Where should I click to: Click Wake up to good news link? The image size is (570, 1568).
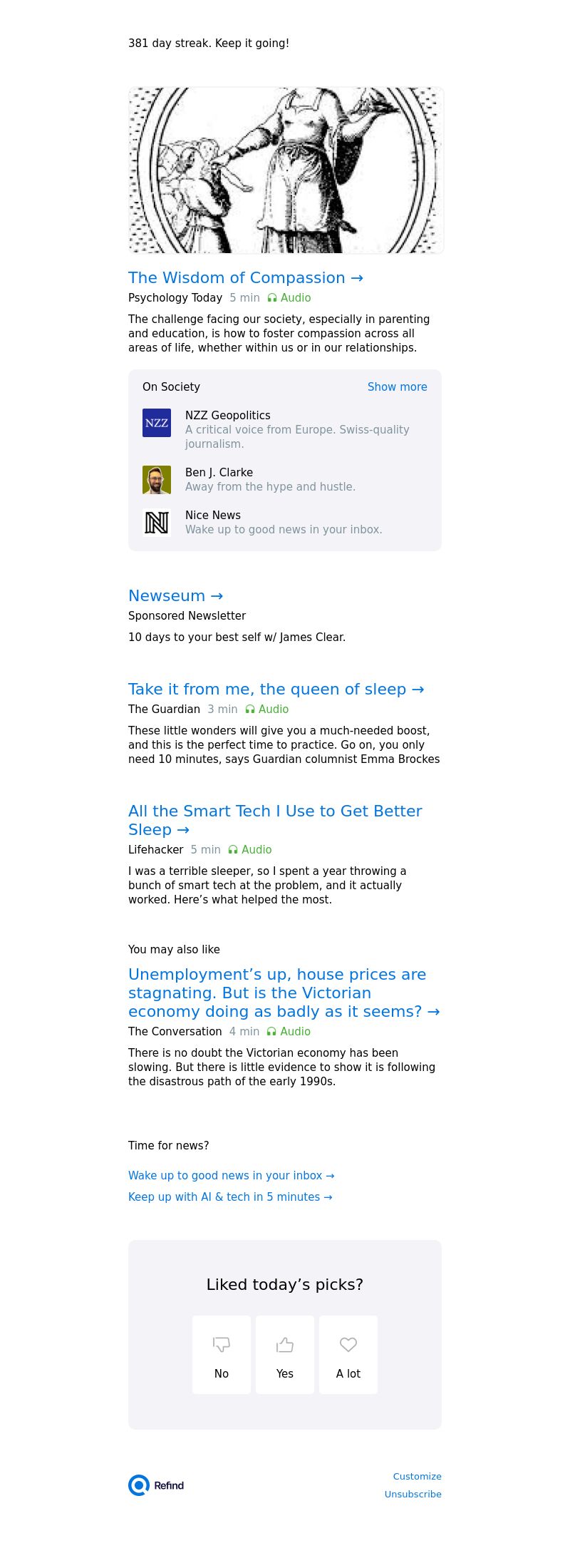click(x=232, y=1176)
